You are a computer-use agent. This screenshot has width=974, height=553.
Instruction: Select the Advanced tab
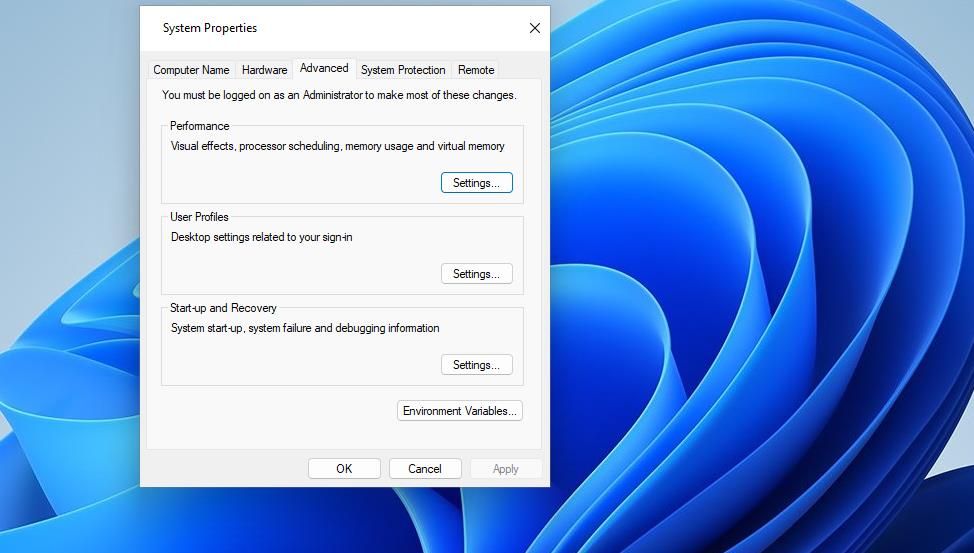pyautogui.click(x=324, y=68)
